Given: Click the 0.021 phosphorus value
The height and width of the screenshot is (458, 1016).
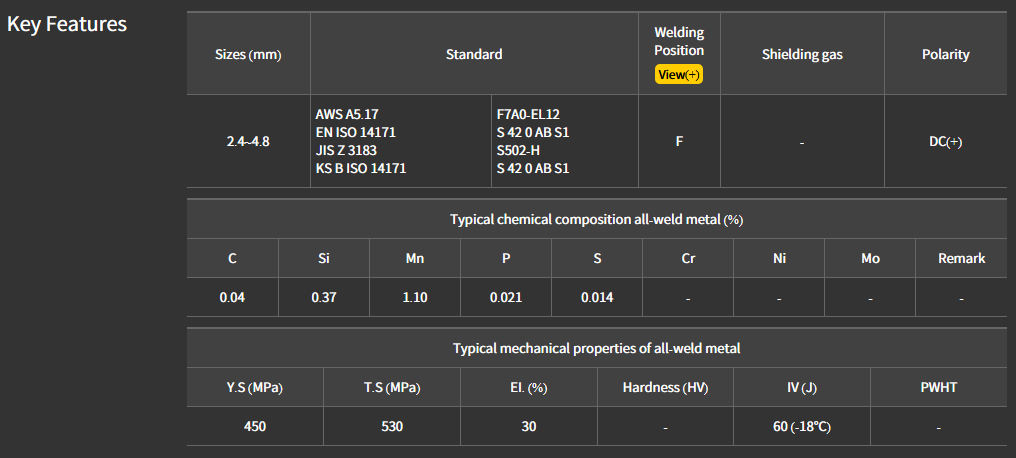Looking at the screenshot, I should [506, 297].
